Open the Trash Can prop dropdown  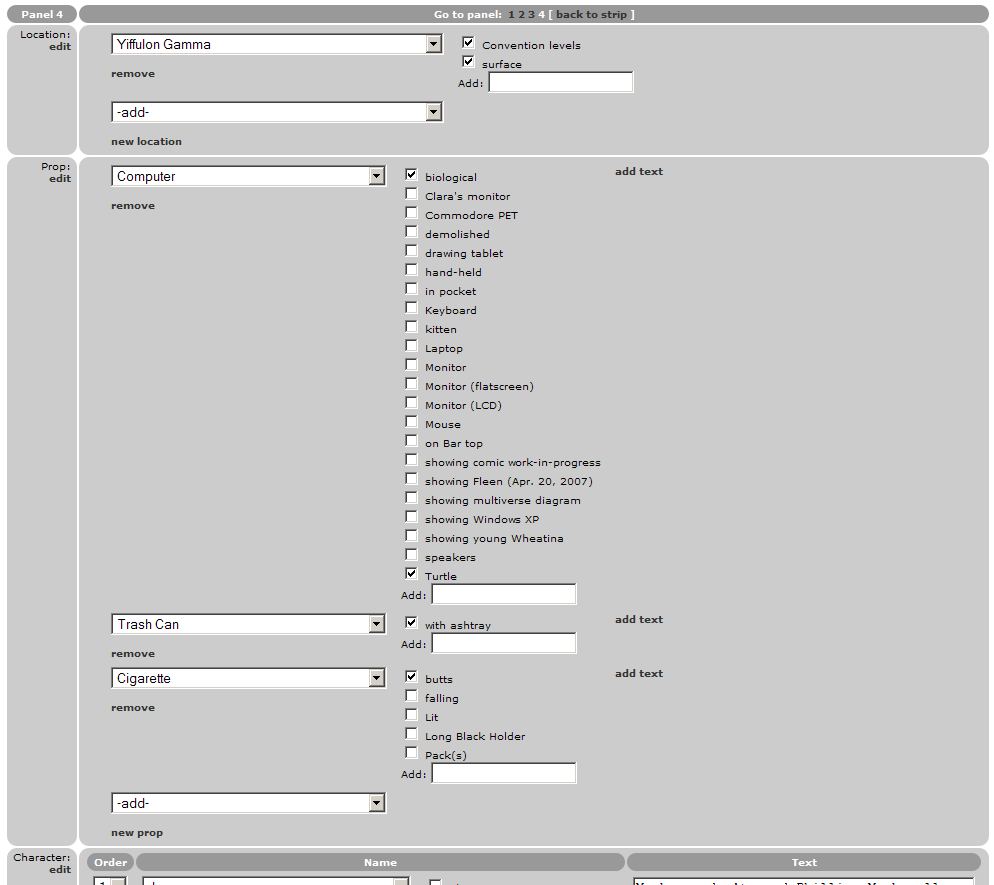[376, 625]
